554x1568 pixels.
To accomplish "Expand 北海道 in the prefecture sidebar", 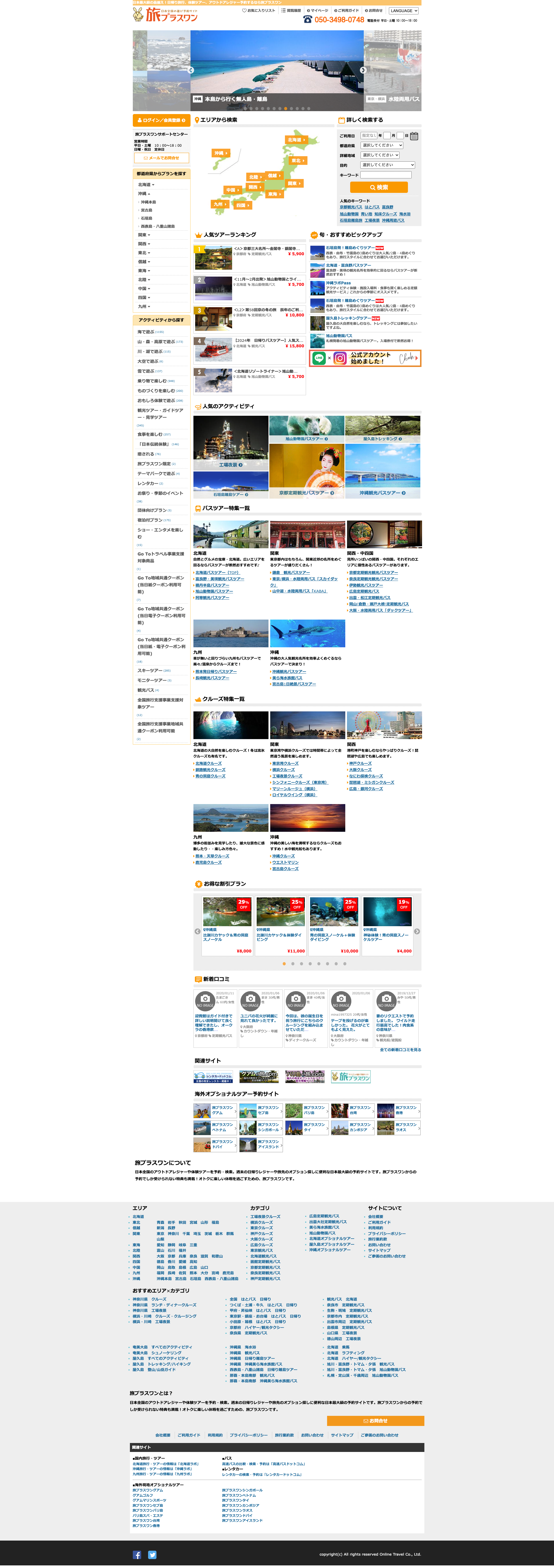I will click(x=146, y=184).
